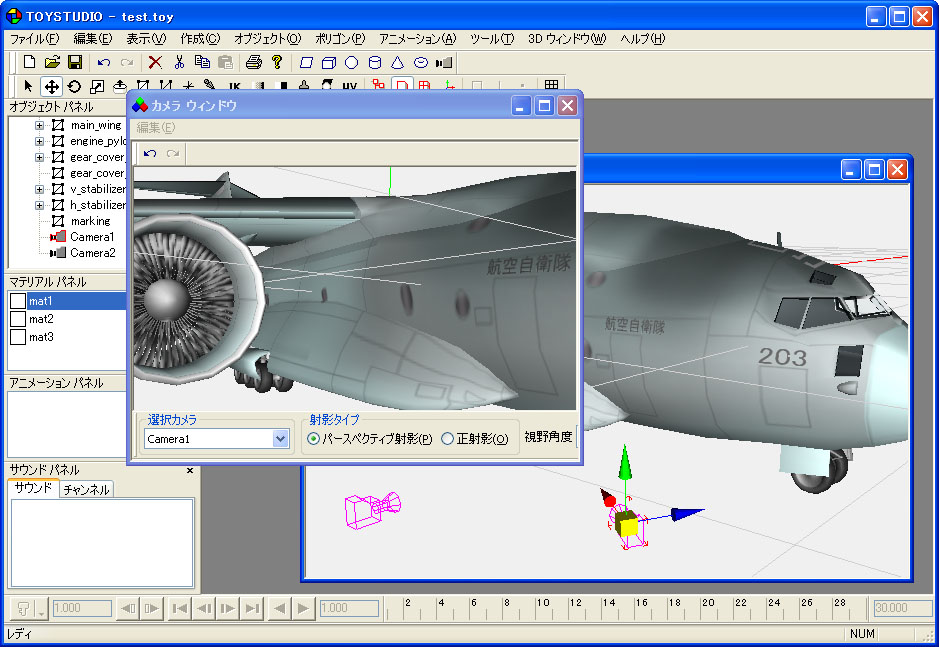This screenshot has width=939, height=647.
Task: Create a cylinder primitive from the toolbar
Action: pyautogui.click(x=375, y=62)
